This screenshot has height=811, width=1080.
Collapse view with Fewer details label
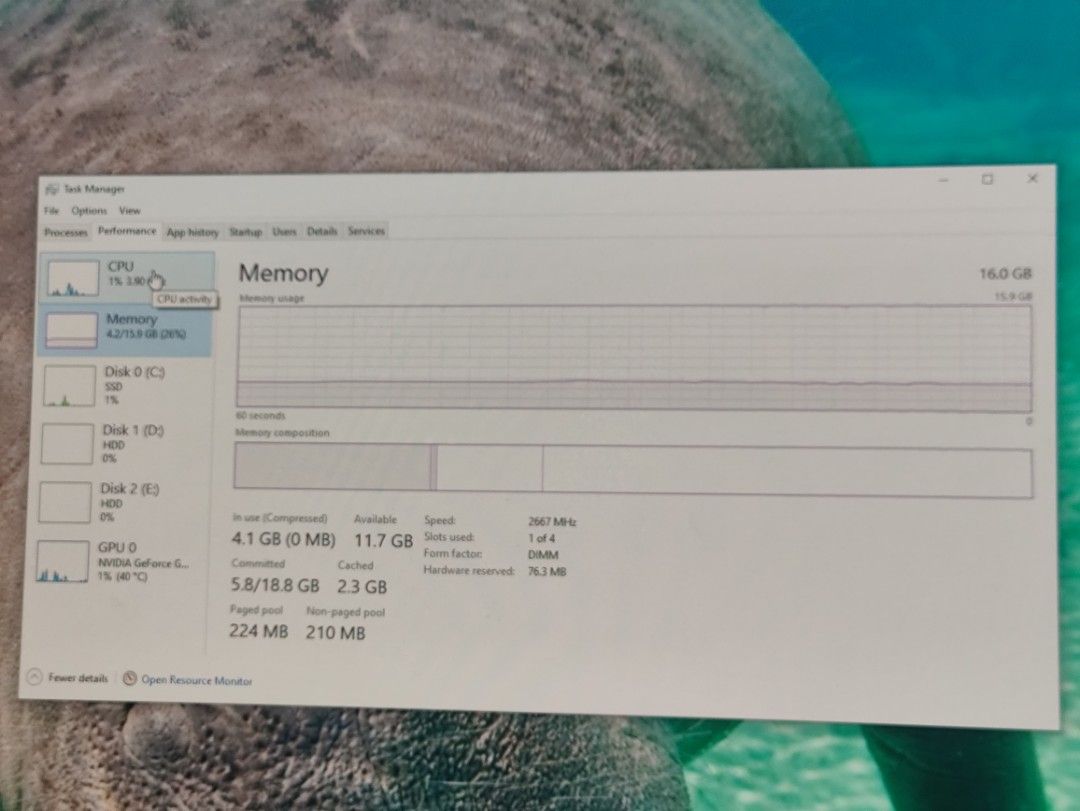tap(78, 678)
